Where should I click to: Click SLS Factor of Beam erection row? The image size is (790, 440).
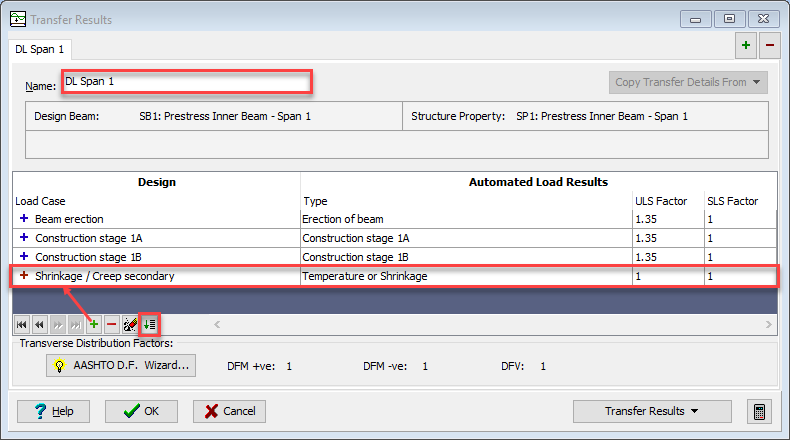point(740,219)
